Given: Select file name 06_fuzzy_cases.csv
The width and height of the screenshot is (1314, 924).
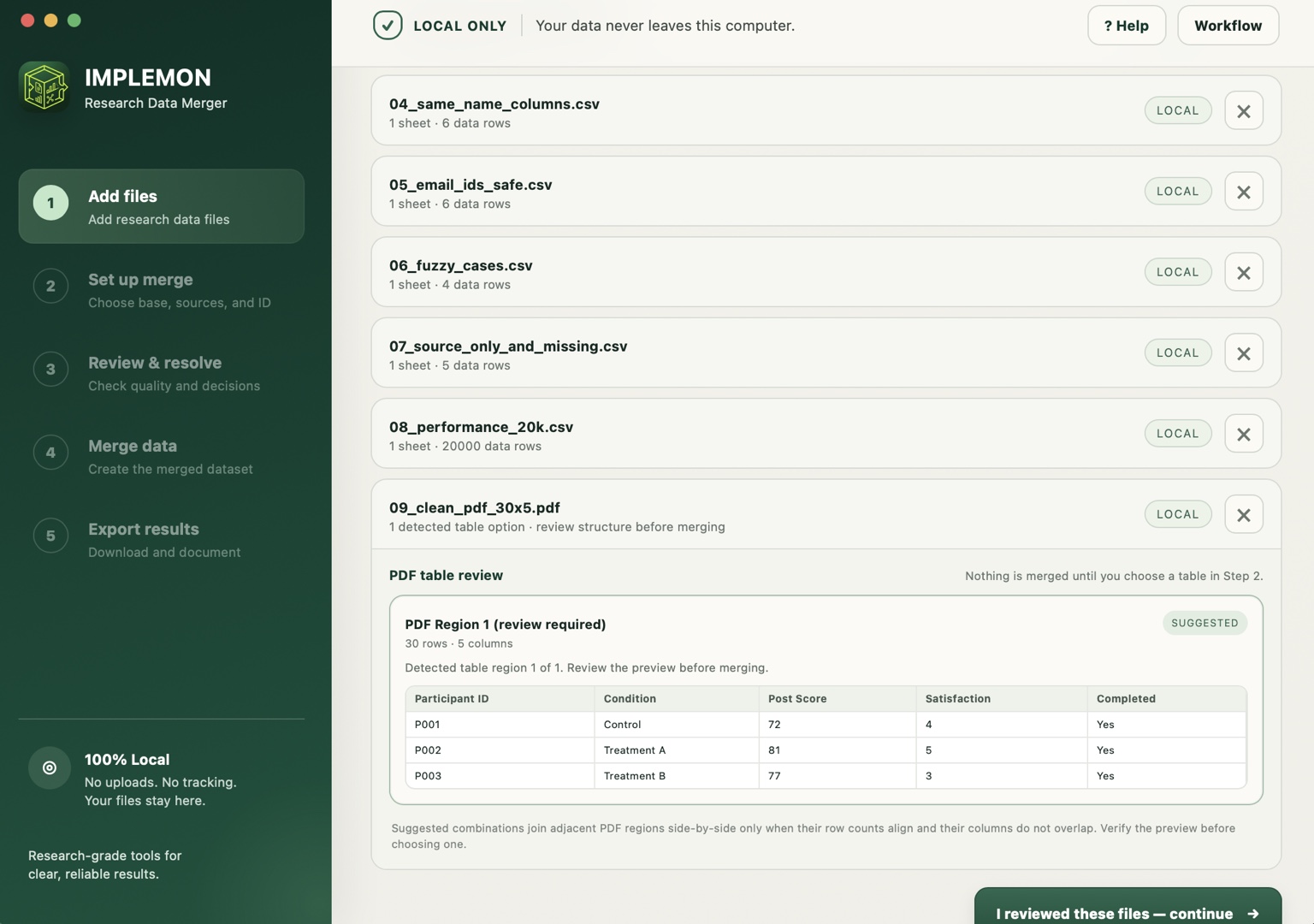Looking at the screenshot, I should pyautogui.click(x=461, y=265).
